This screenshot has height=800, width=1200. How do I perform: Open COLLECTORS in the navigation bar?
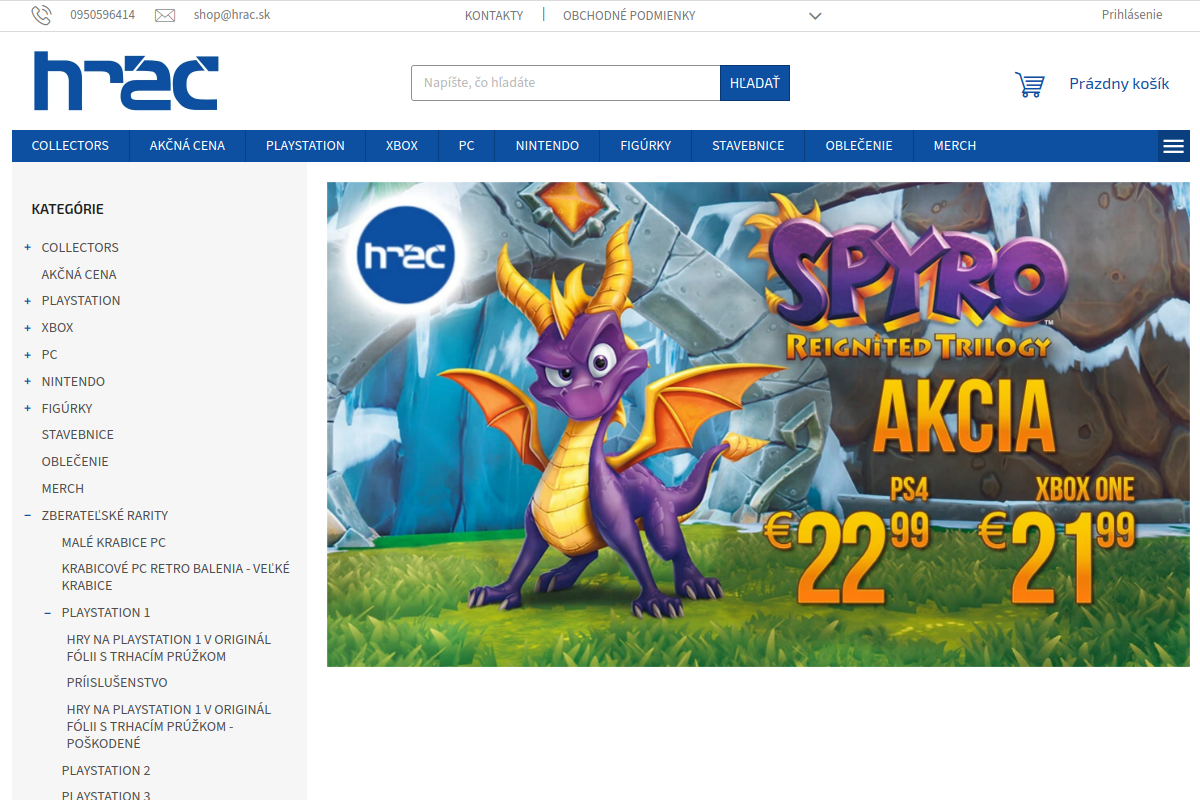70,146
